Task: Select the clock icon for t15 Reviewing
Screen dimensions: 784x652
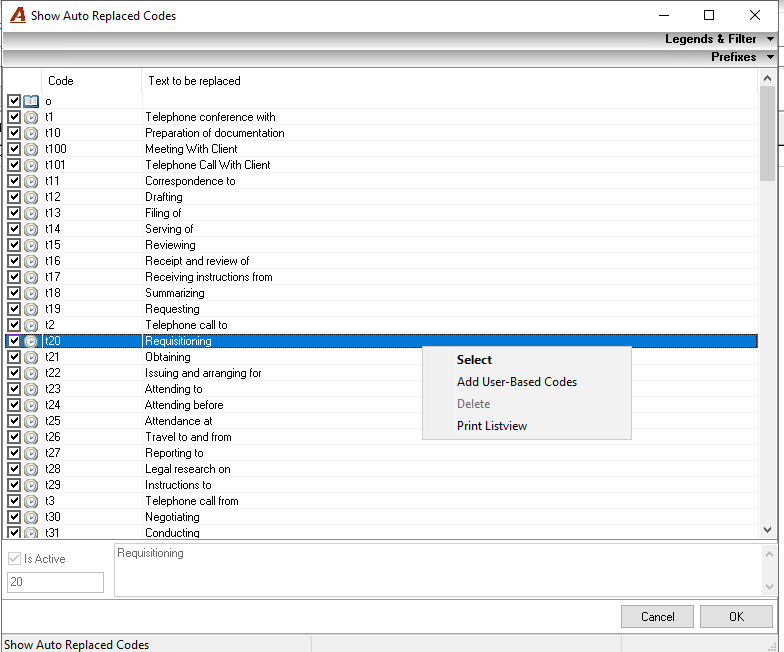Action: click(x=31, y=246)
